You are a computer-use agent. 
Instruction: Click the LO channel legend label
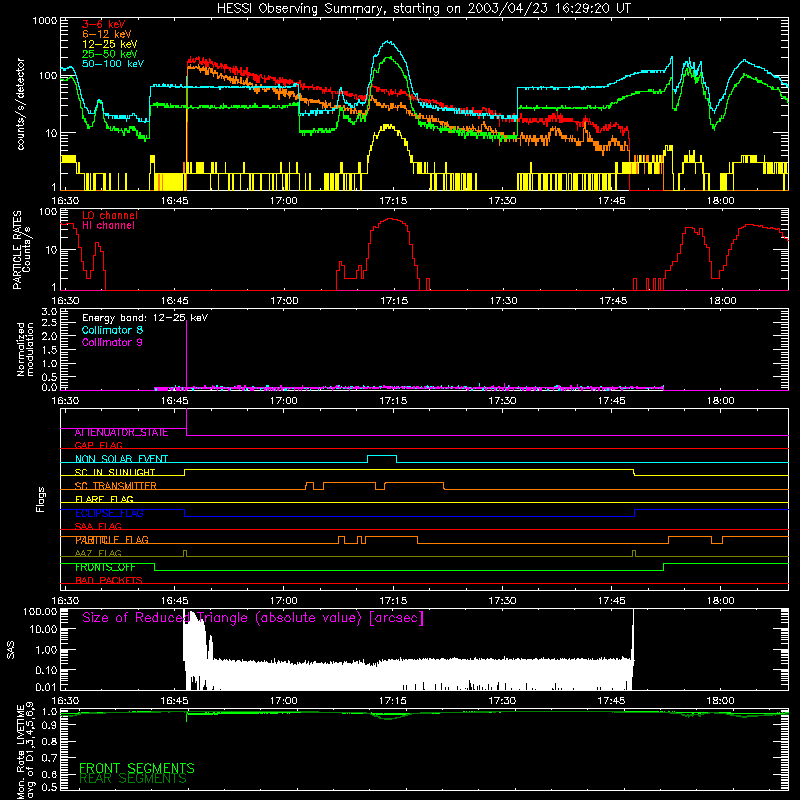click(x=110, y=215)
